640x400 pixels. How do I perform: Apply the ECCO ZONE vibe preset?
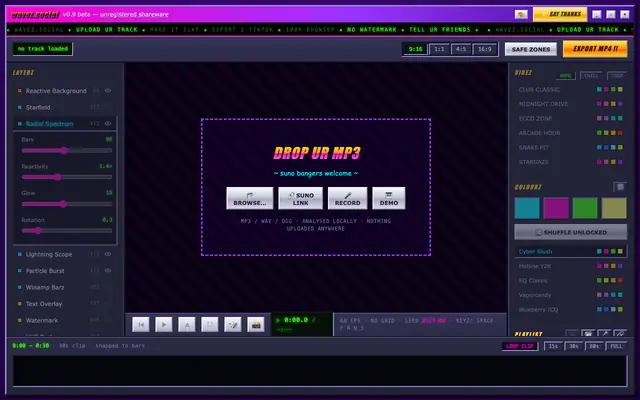pyautogui.click(x=571, y=118)
